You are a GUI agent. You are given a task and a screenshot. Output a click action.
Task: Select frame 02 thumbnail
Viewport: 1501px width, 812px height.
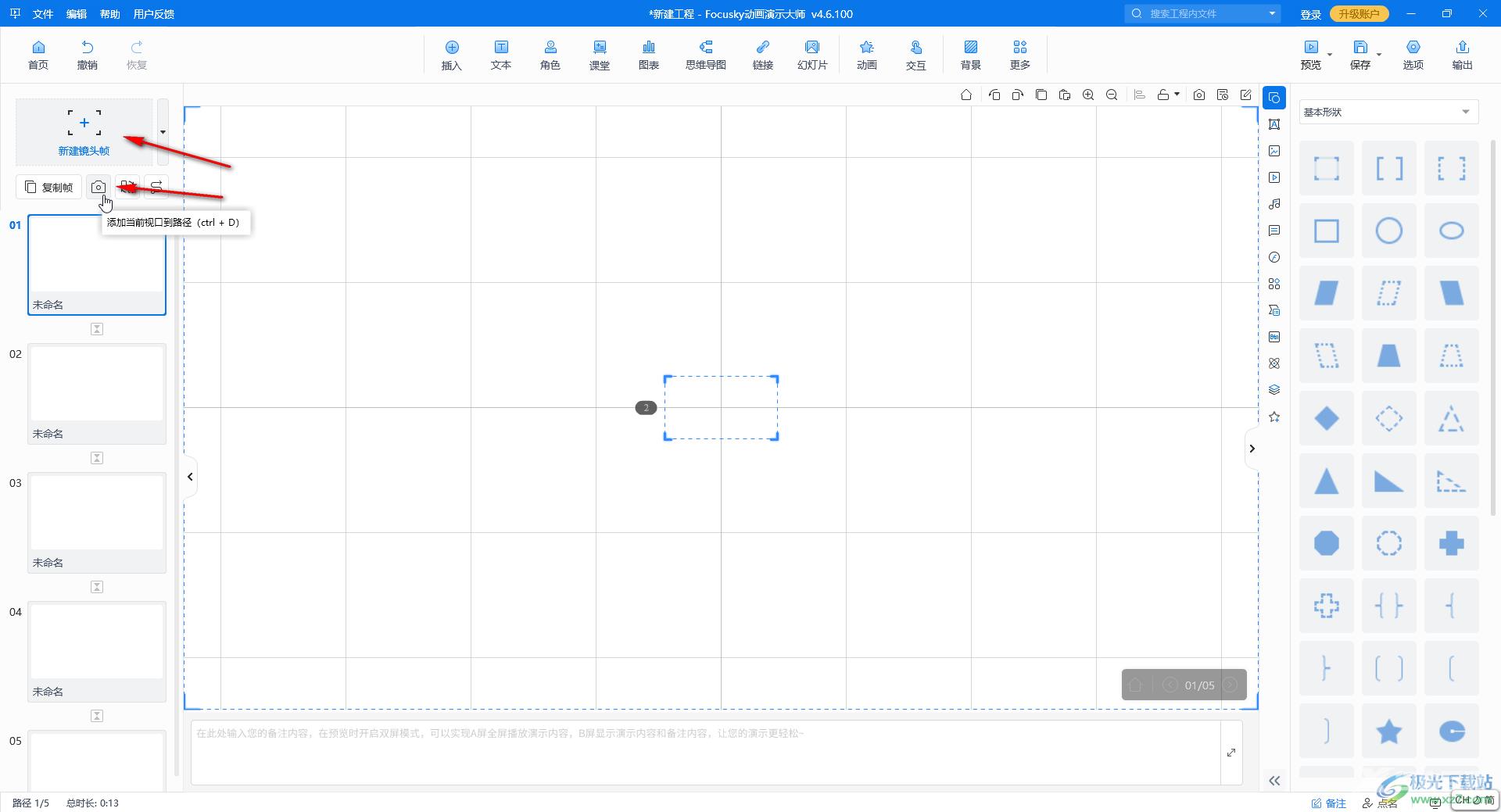click(97, 393)
